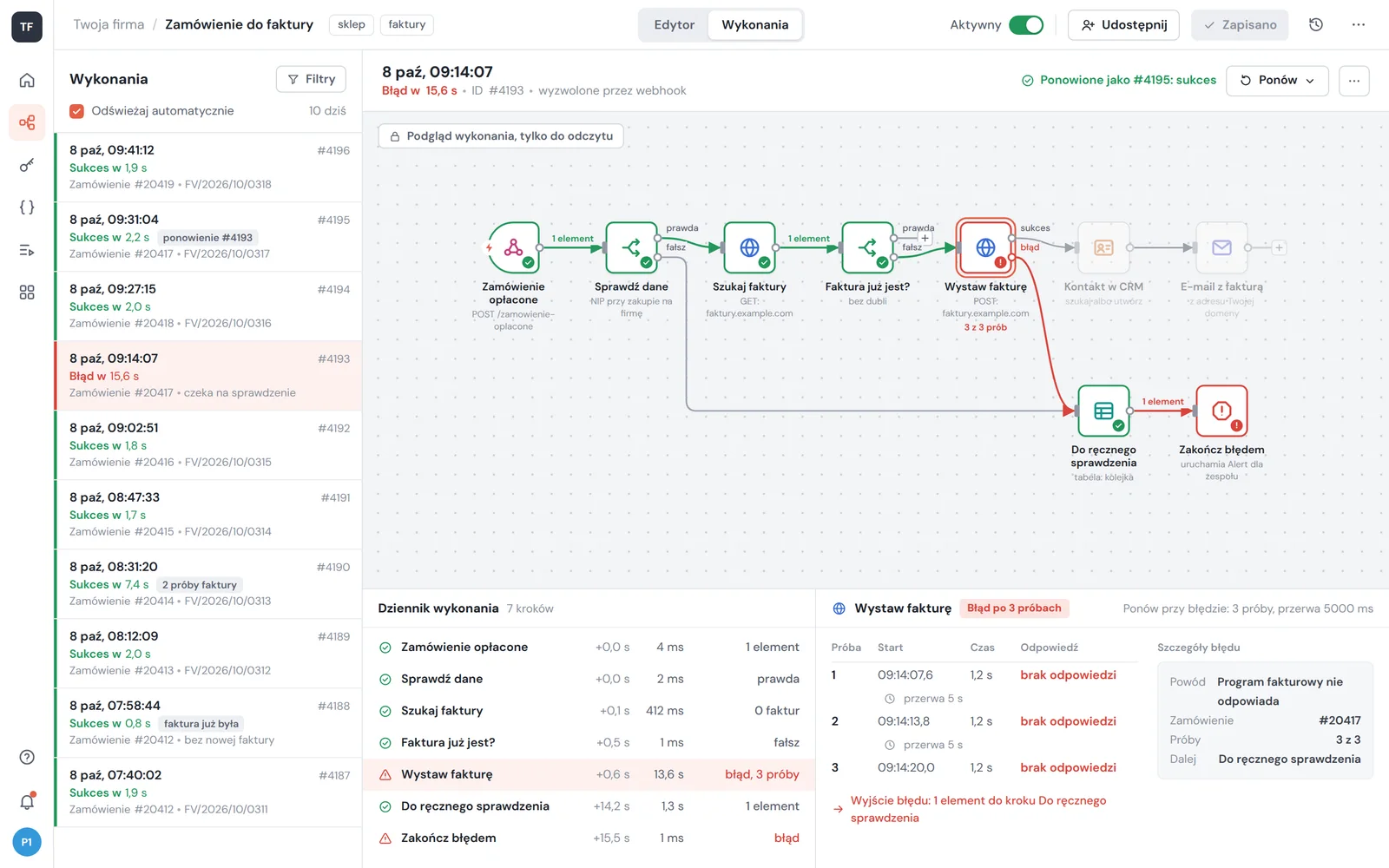
Task: Click the Udostępnij button
Action: click(x=1123, y=25)
